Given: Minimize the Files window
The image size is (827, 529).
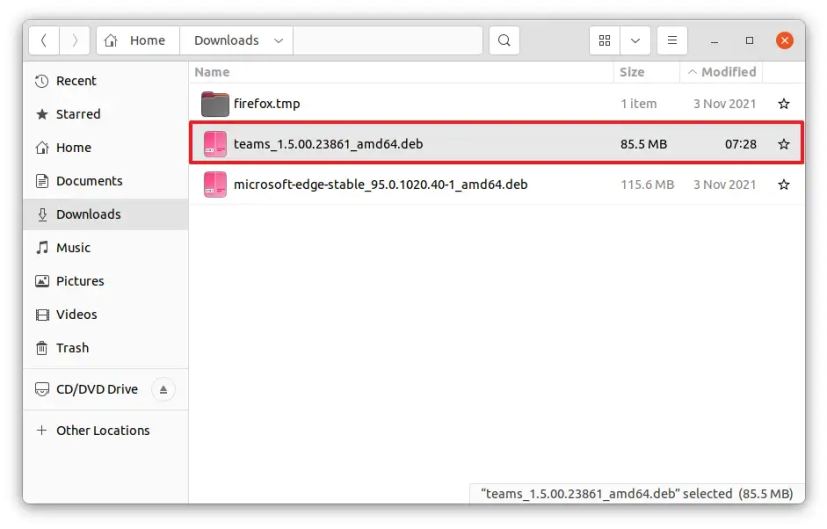Looking at the screenshot, I should (x=714, y=41).
